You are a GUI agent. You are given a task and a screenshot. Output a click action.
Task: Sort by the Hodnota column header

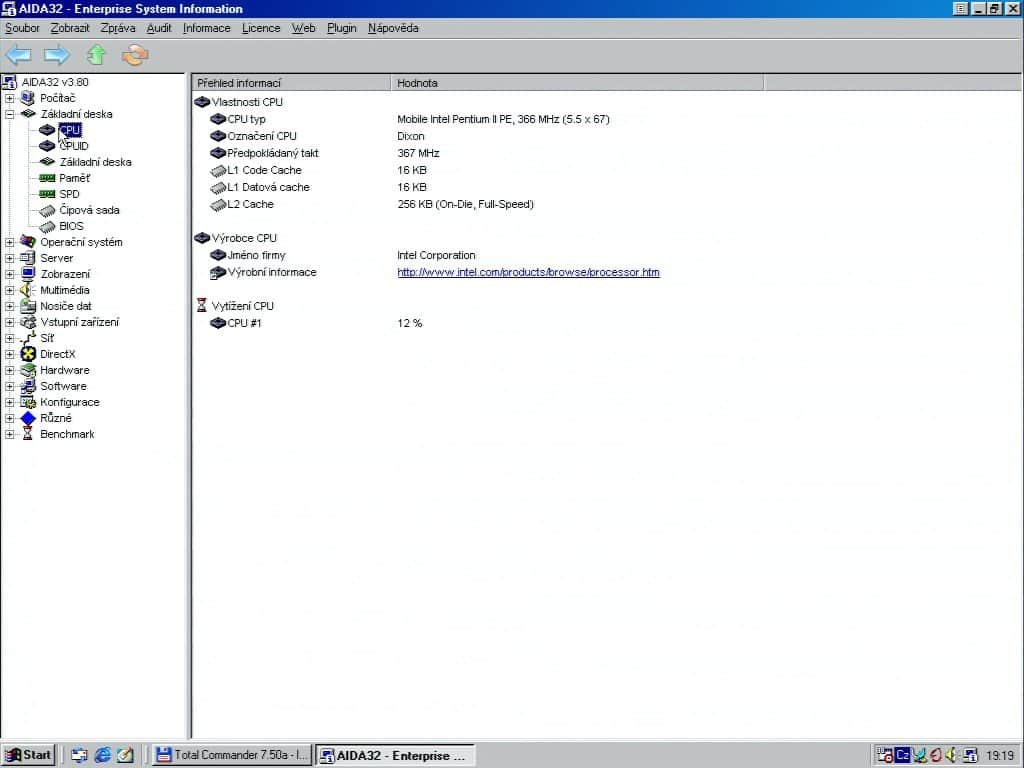577,83
